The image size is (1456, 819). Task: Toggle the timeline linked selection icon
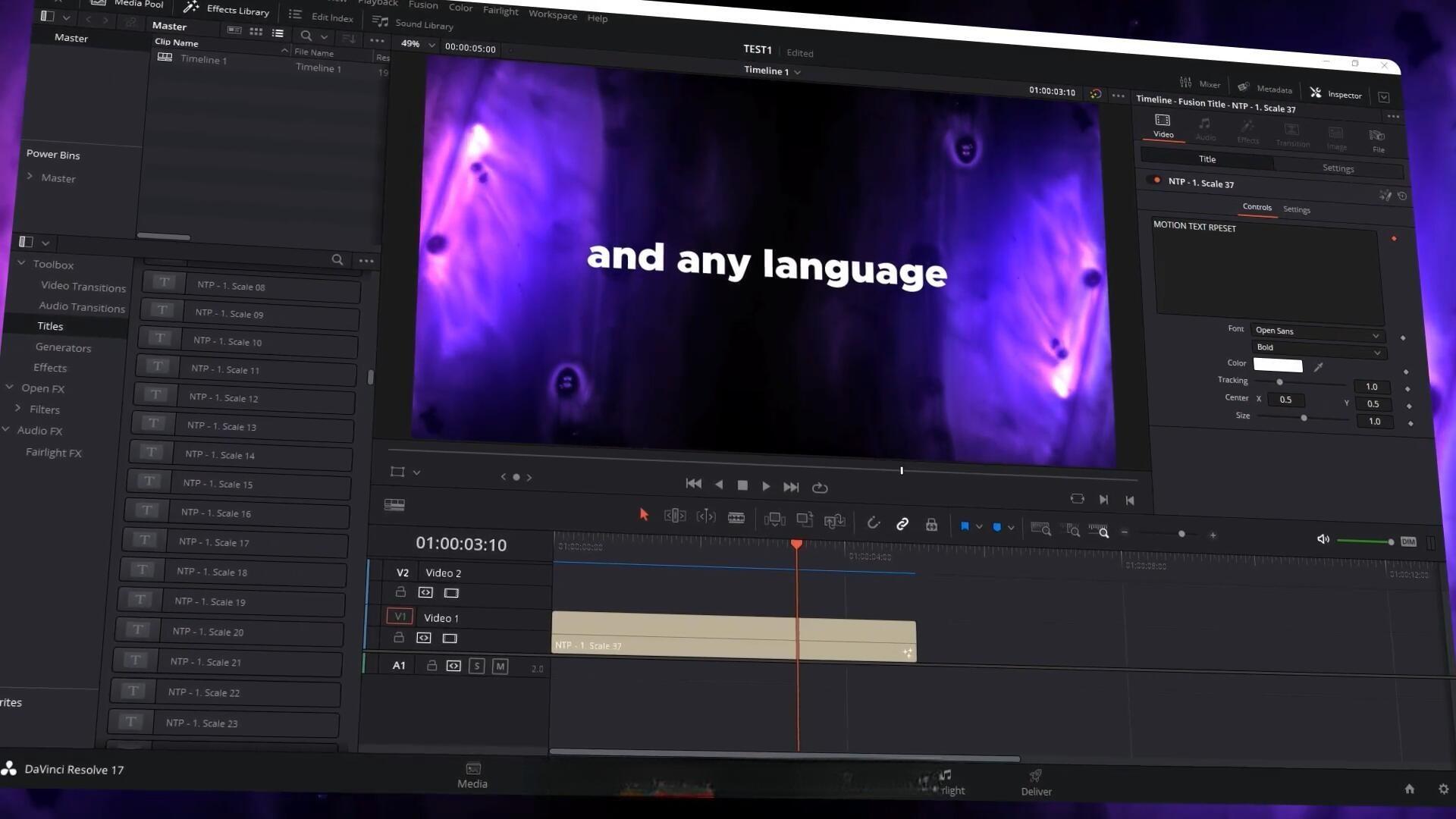coord(902,524)
